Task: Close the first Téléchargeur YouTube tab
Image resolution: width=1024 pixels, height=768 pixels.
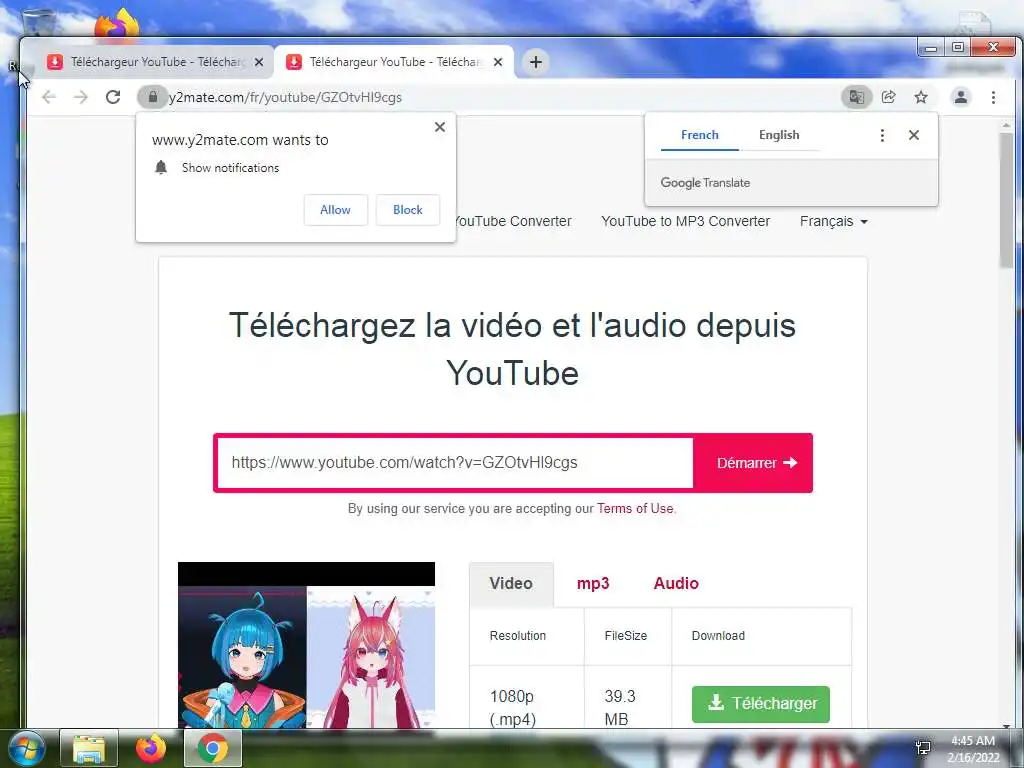Action: click(259, 62)
